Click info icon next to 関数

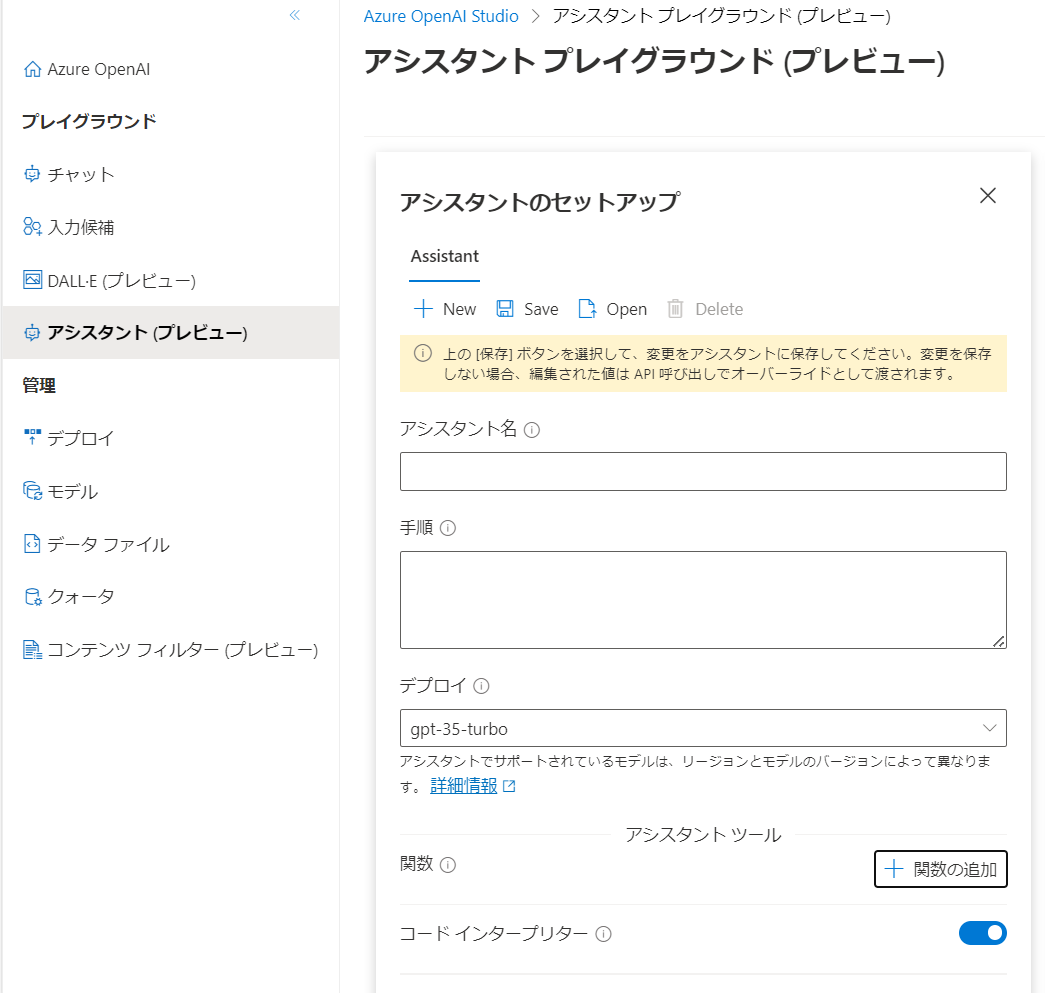(448, 865)
